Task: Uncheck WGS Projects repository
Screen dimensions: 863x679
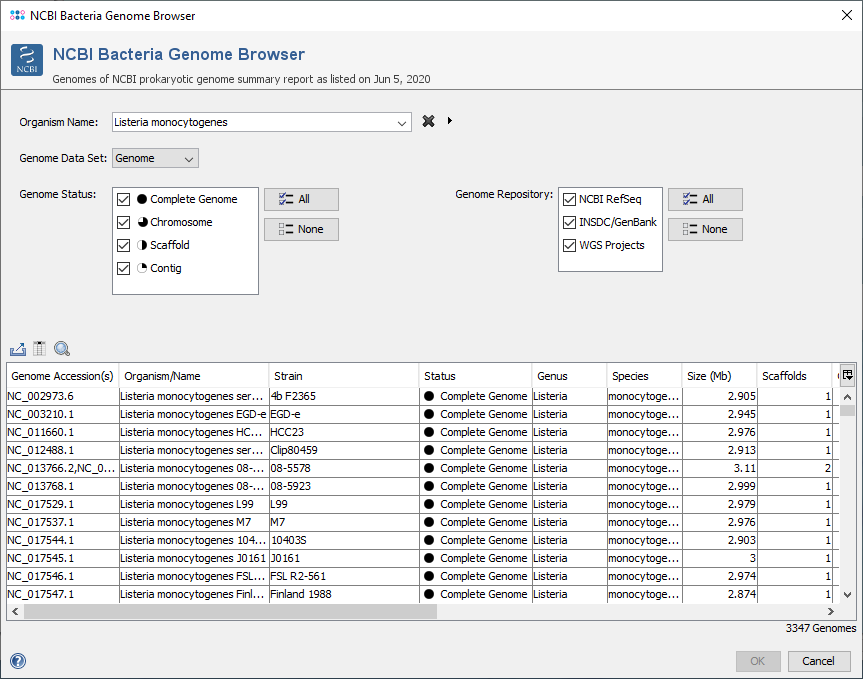Action: (570, 245)
